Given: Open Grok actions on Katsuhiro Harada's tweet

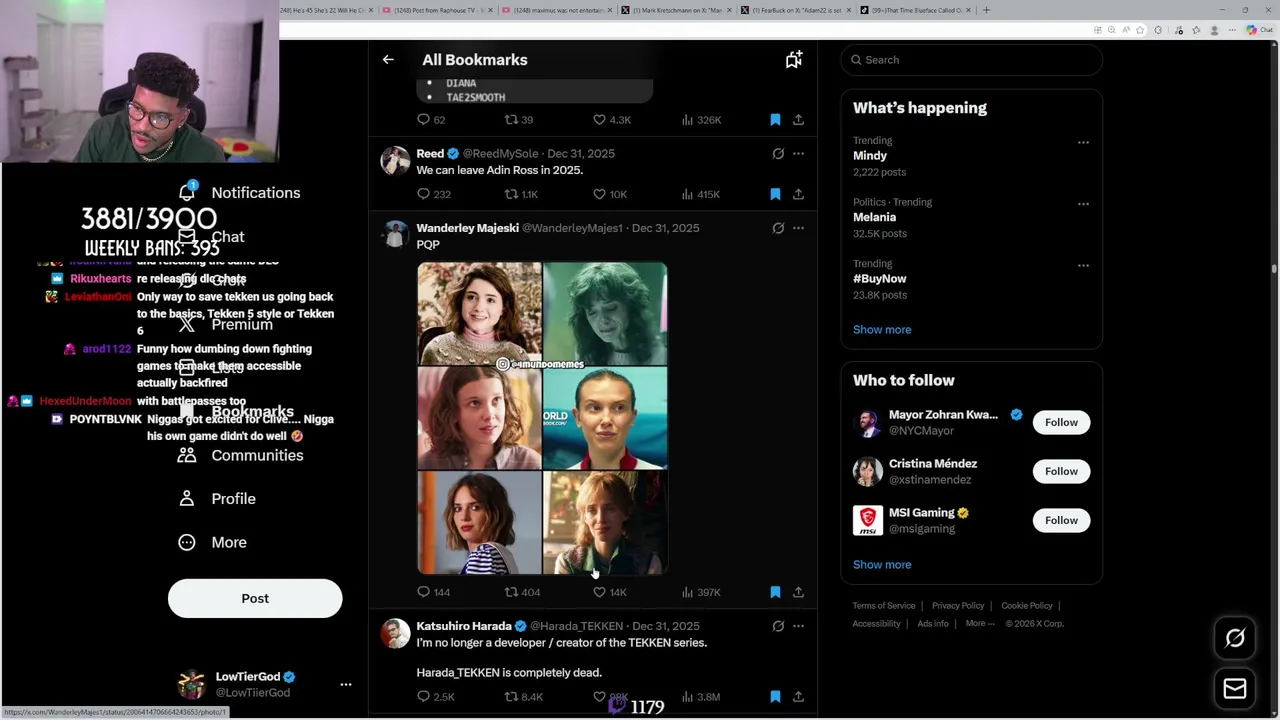Looking at the screenshot, I should click(778, 626).
